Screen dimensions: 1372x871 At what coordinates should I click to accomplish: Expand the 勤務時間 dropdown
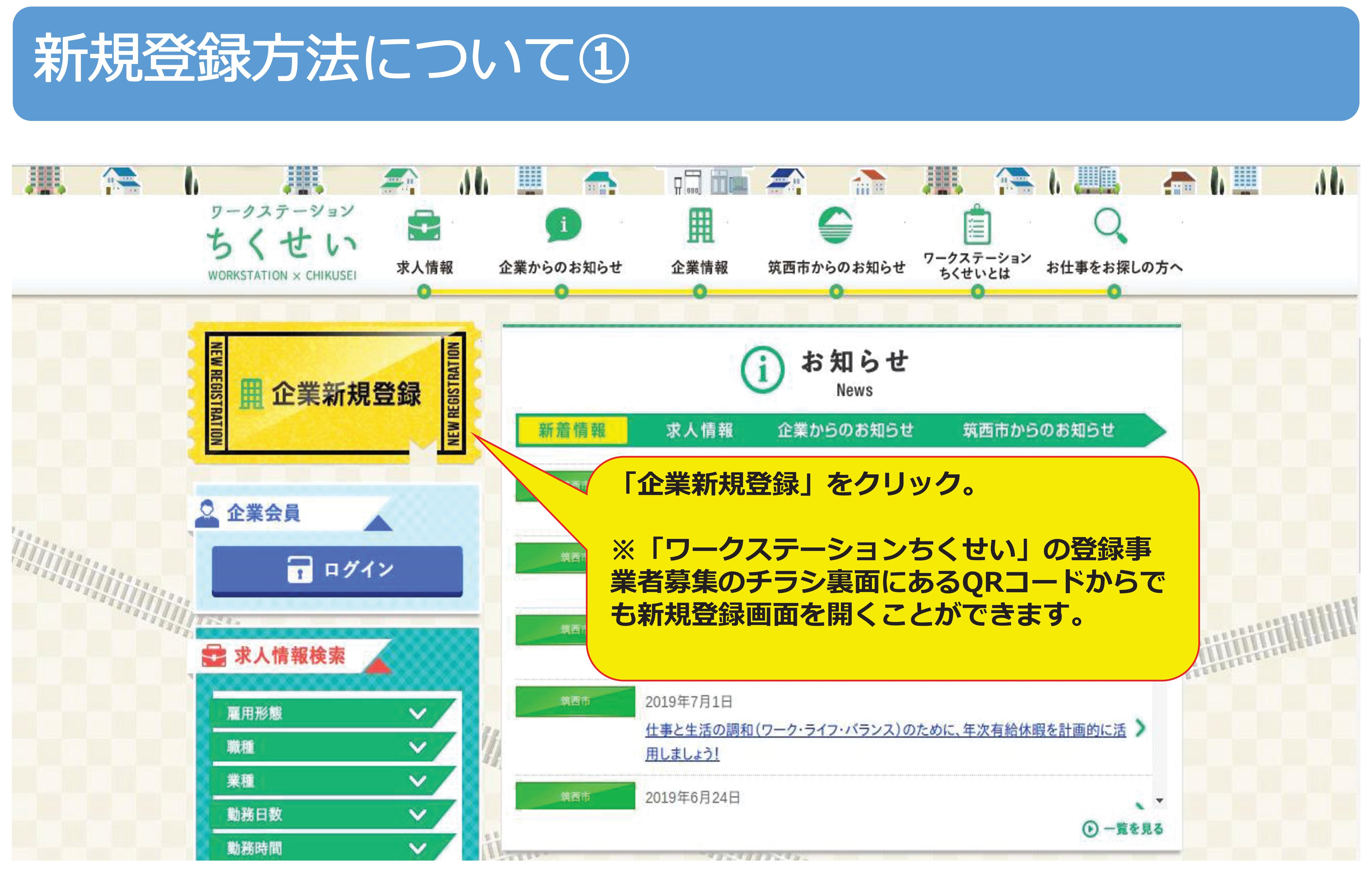pyautogui.click(x=334, y=848)
